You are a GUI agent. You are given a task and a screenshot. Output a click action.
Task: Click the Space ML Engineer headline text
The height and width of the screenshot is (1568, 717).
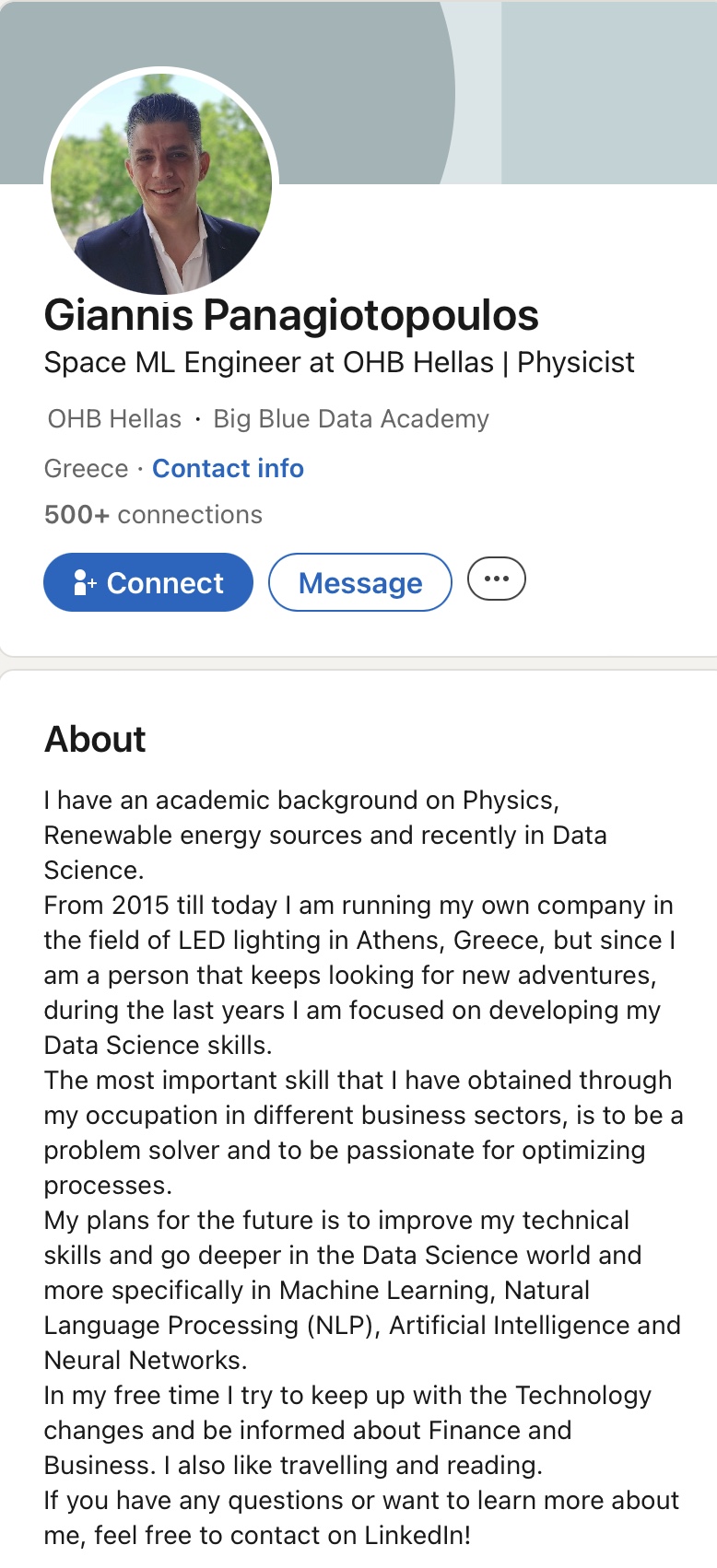[x=339, y=363]
